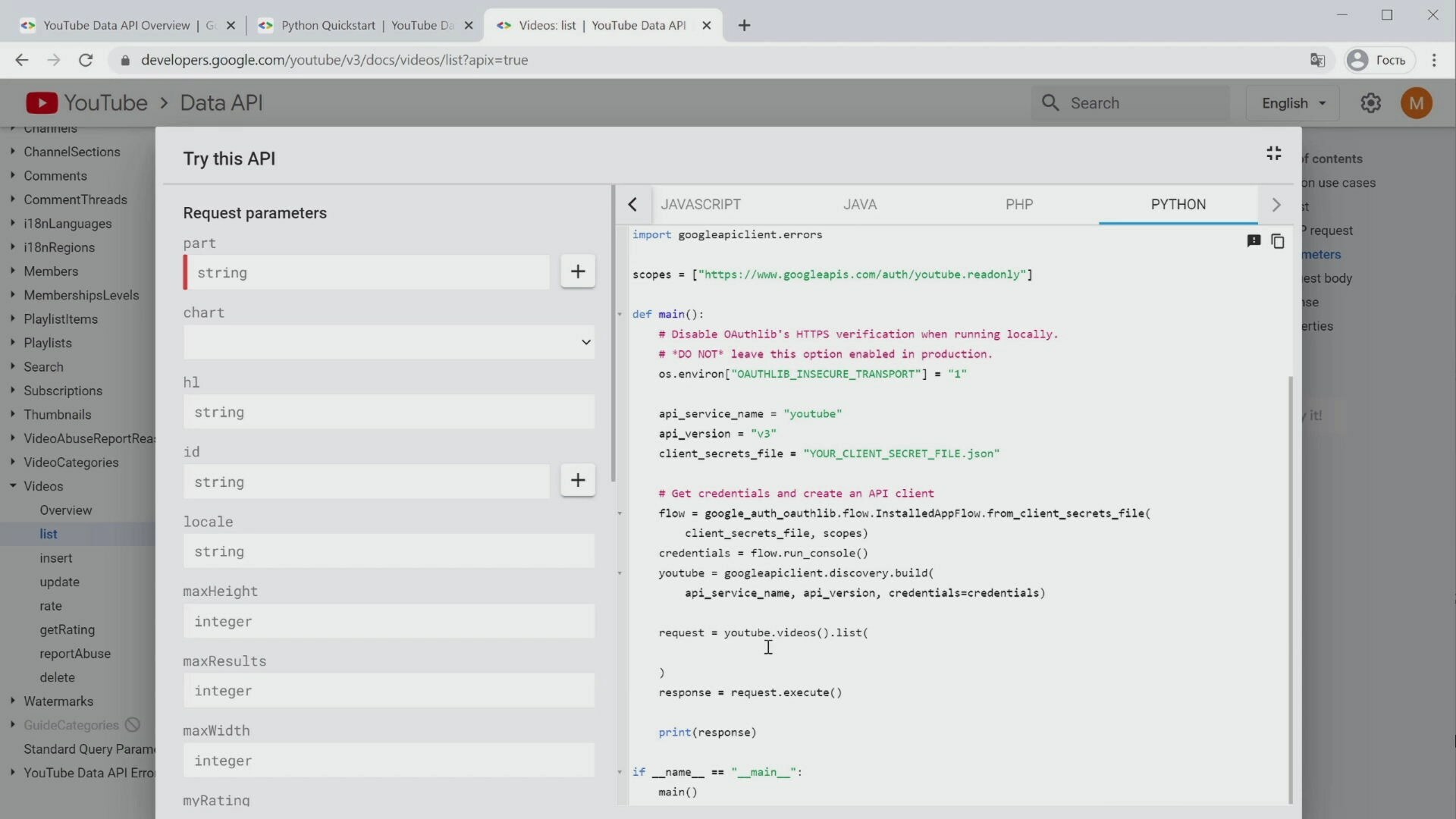This screenshot has height=819, width=1456.
Task: Focus the hl string input field
Action: coord(389,412)
